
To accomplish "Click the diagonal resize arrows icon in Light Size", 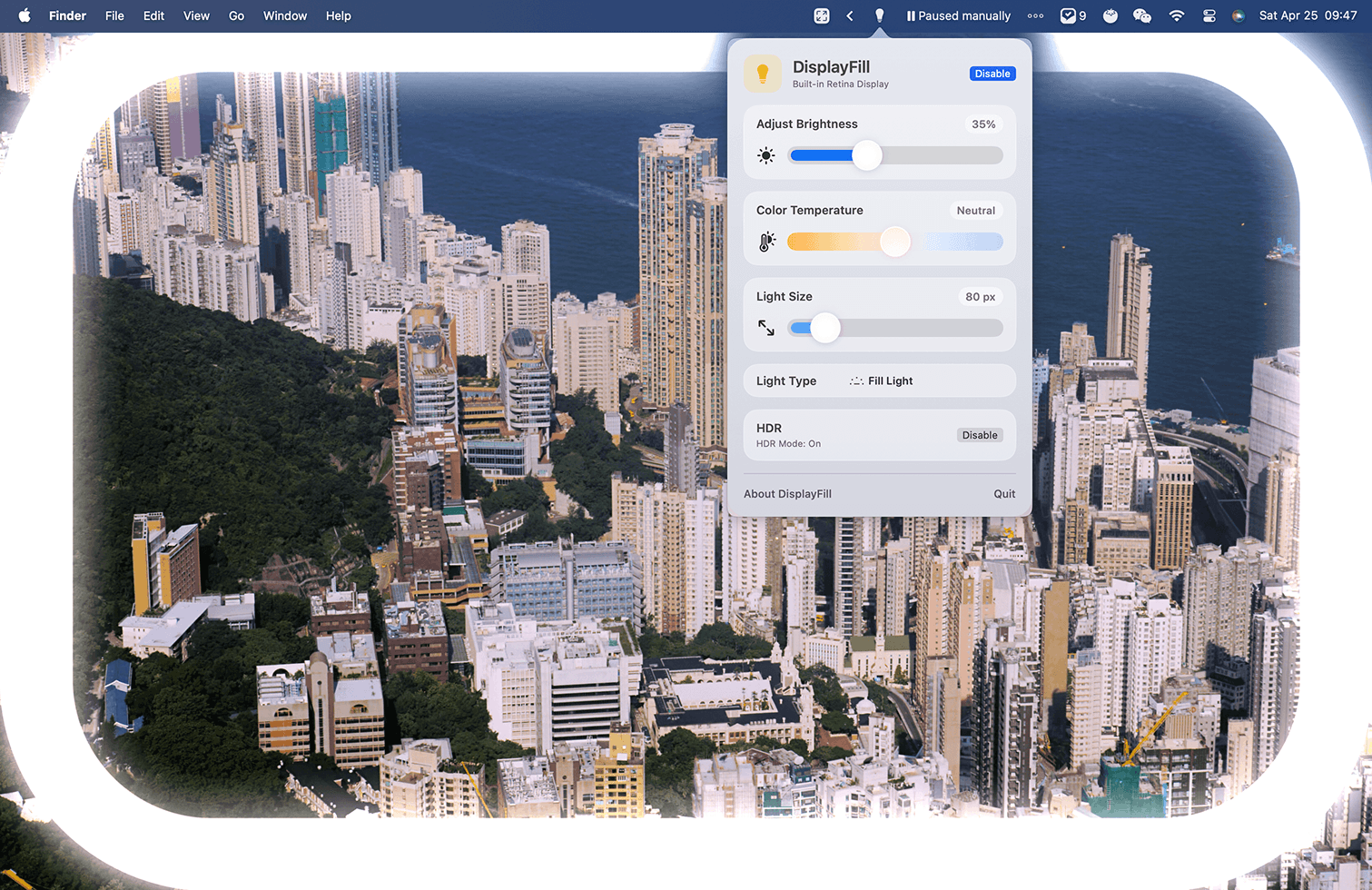I will pyautogui.click(x=766, y=328).
